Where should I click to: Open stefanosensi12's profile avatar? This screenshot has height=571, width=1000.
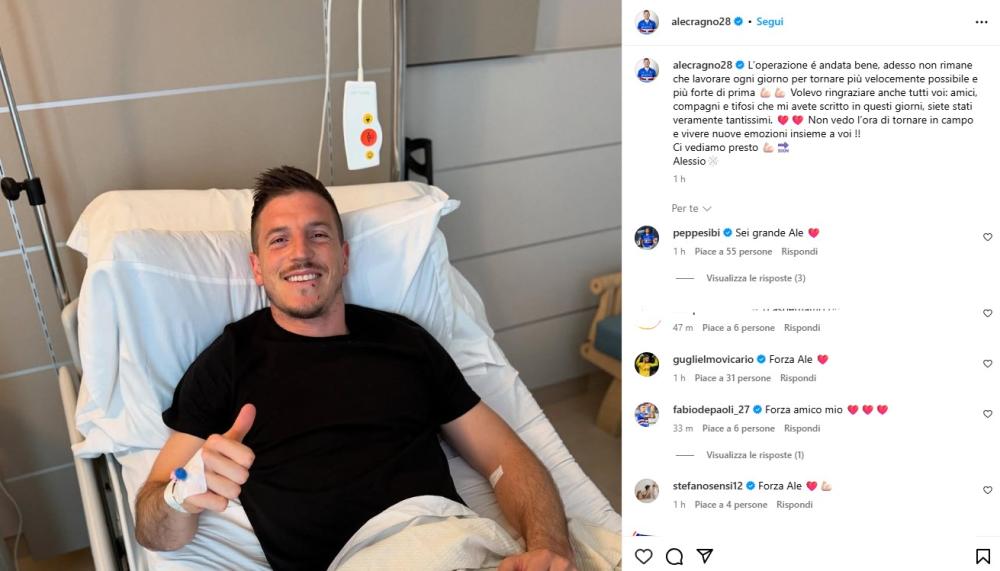tap(647, 491)
